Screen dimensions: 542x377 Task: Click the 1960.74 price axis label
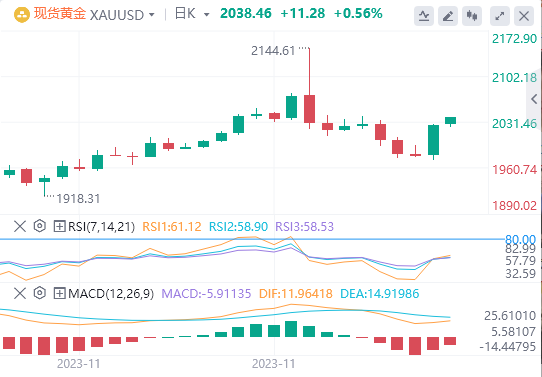[515, 170]
